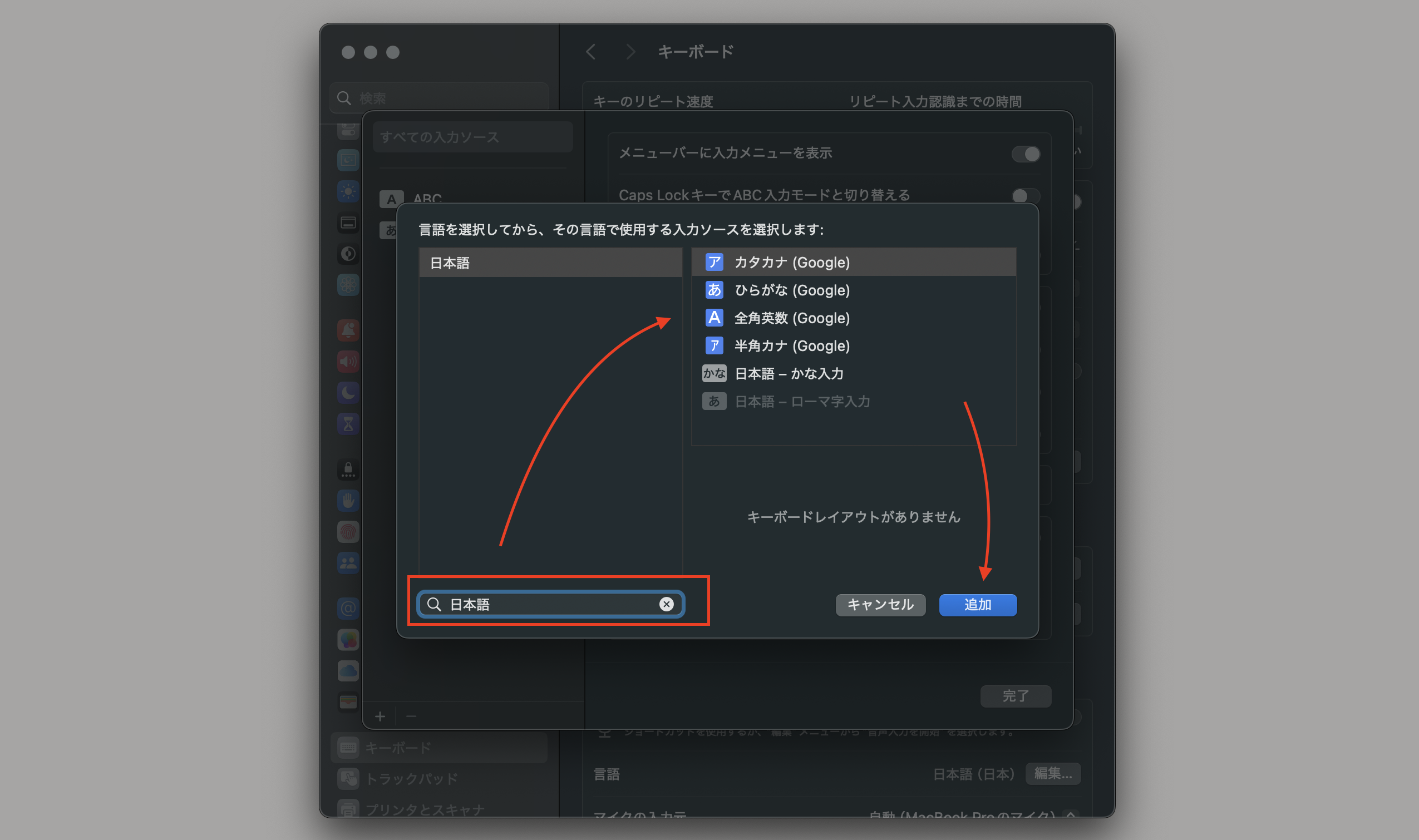Click plus to add input source
This screenshot has height=840, width=1419.
(x=380, y=717)
